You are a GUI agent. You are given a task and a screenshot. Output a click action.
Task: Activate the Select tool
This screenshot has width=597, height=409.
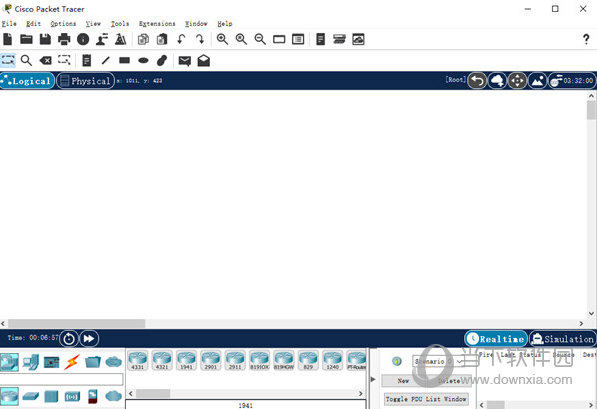pos(8,60)
